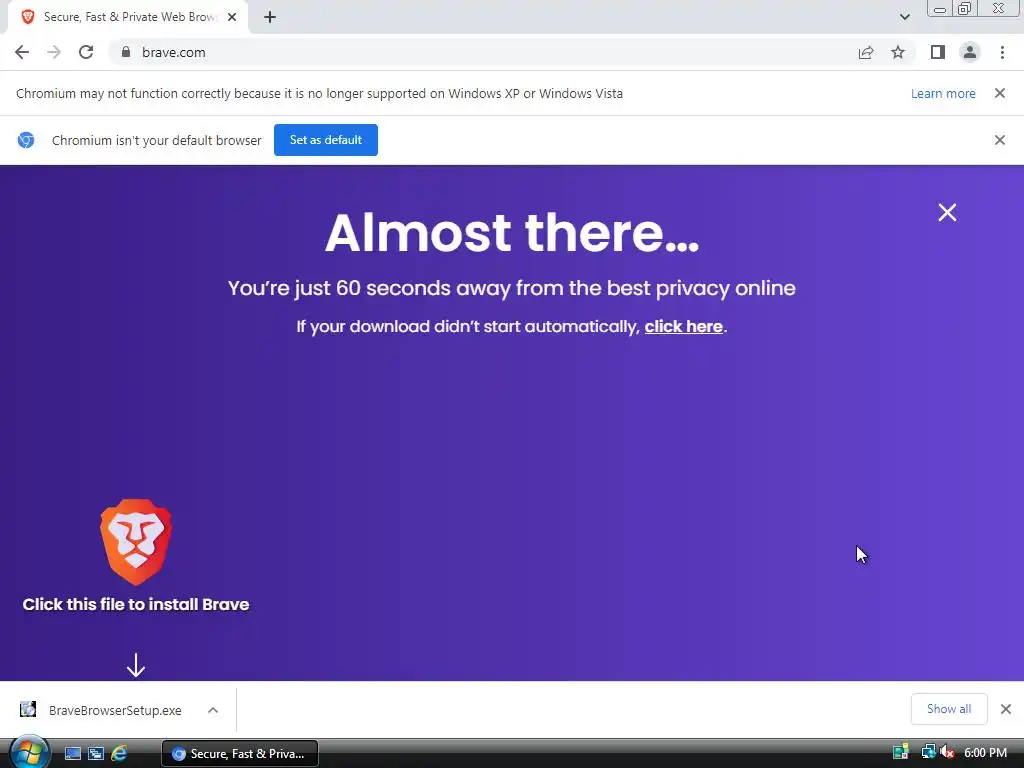
Task: Bookmark this page with the star icon
Action: pyautogui.click(x=898, y=52)
